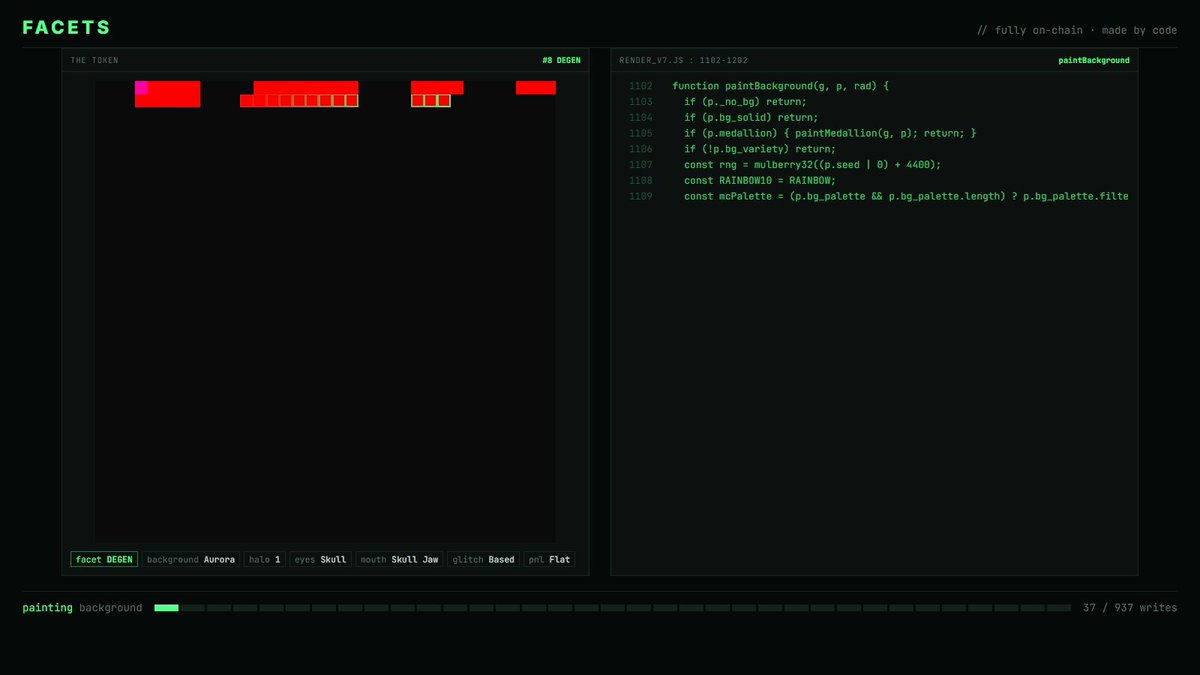Screen dimensions: 1200x675
Task: Click the "const RAINBOW10 = RAINBOW;" code line
Action: coord(760,181)
